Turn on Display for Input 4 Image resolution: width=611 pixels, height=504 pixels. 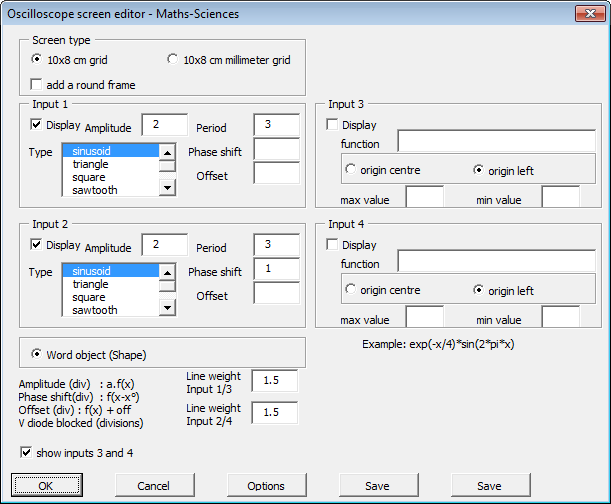pyautogui.click(x=334, y=245)
